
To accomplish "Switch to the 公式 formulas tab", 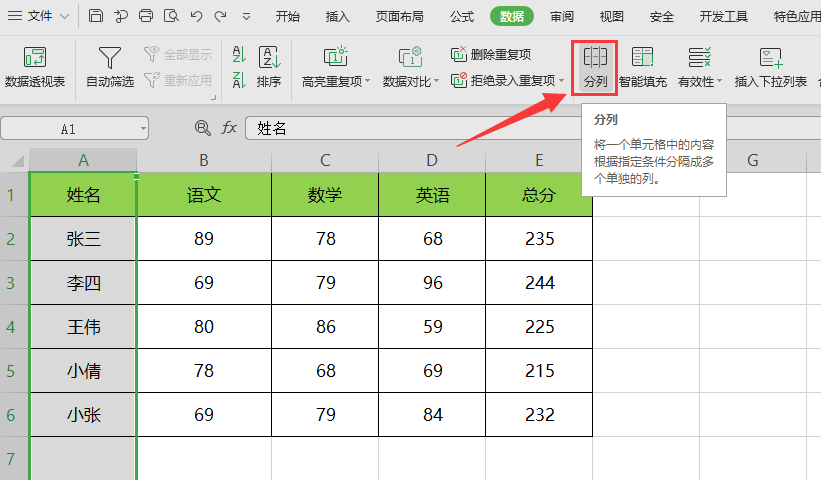I will click(x=462, y=16).
